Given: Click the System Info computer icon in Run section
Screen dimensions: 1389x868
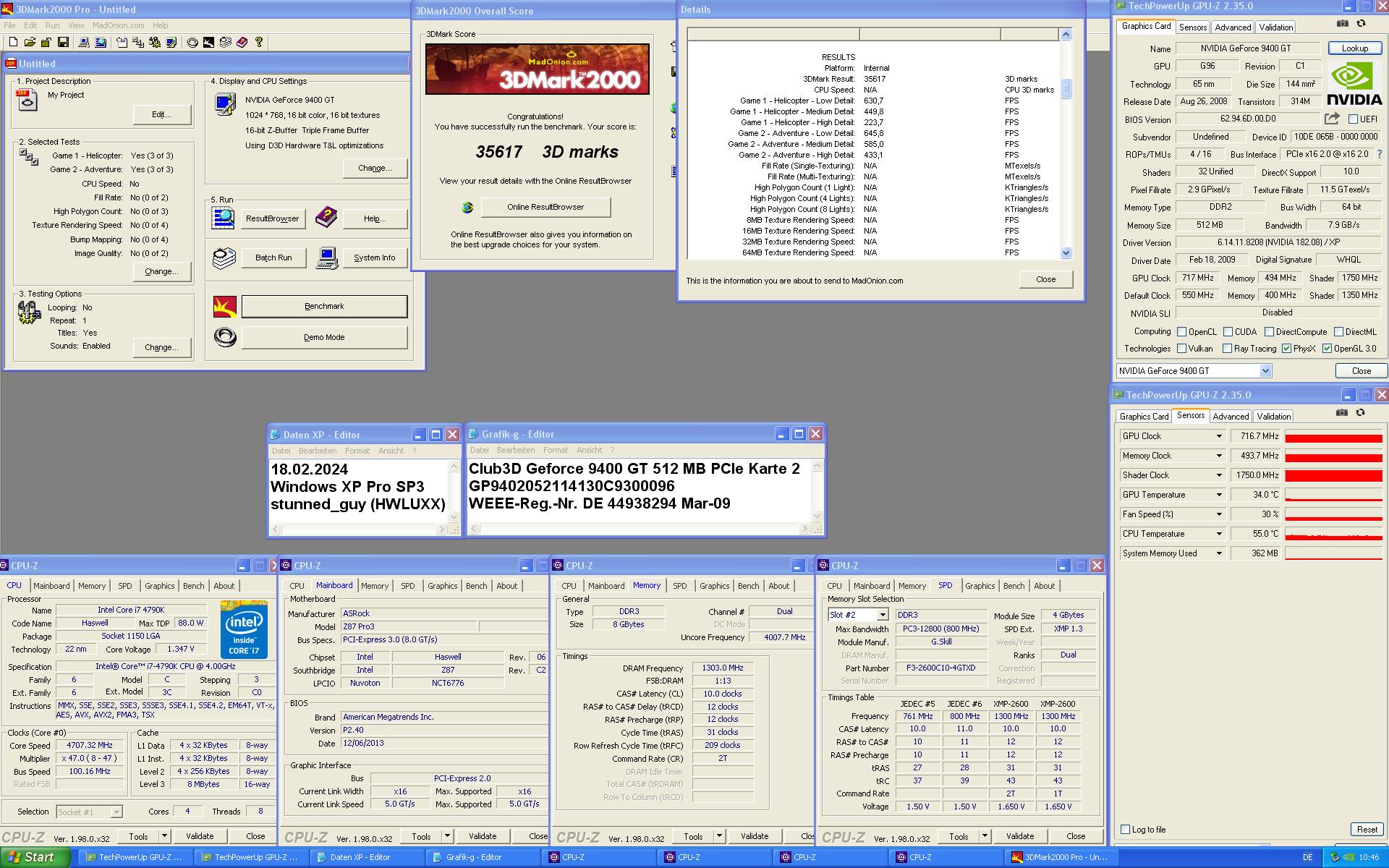Looking at the screenshot, I should [328, 258].
